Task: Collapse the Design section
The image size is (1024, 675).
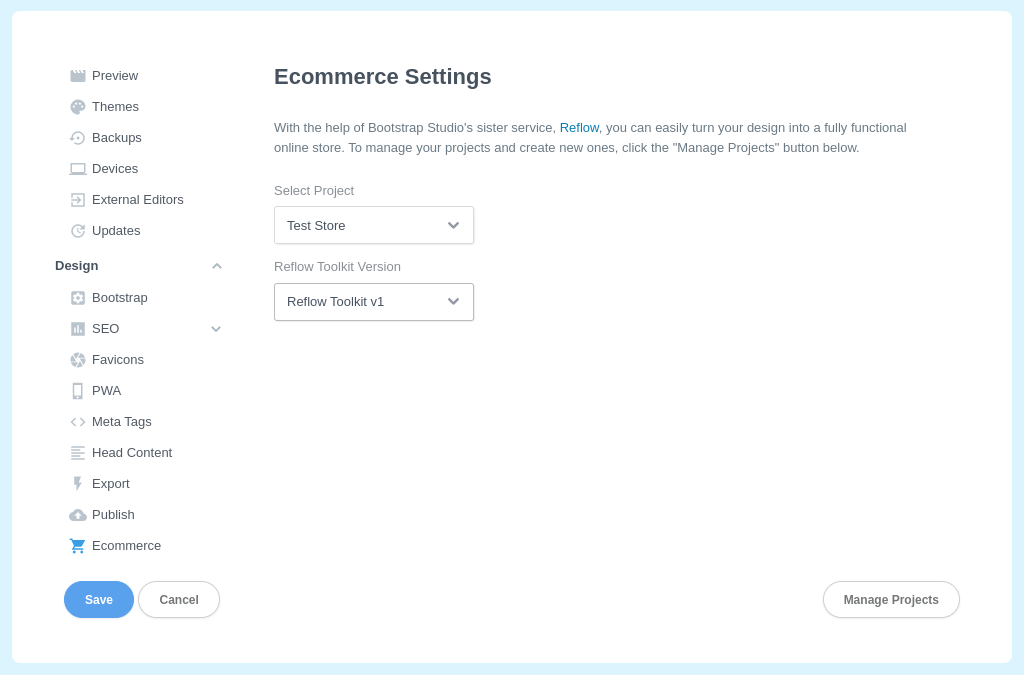Action: pos(216,265)
